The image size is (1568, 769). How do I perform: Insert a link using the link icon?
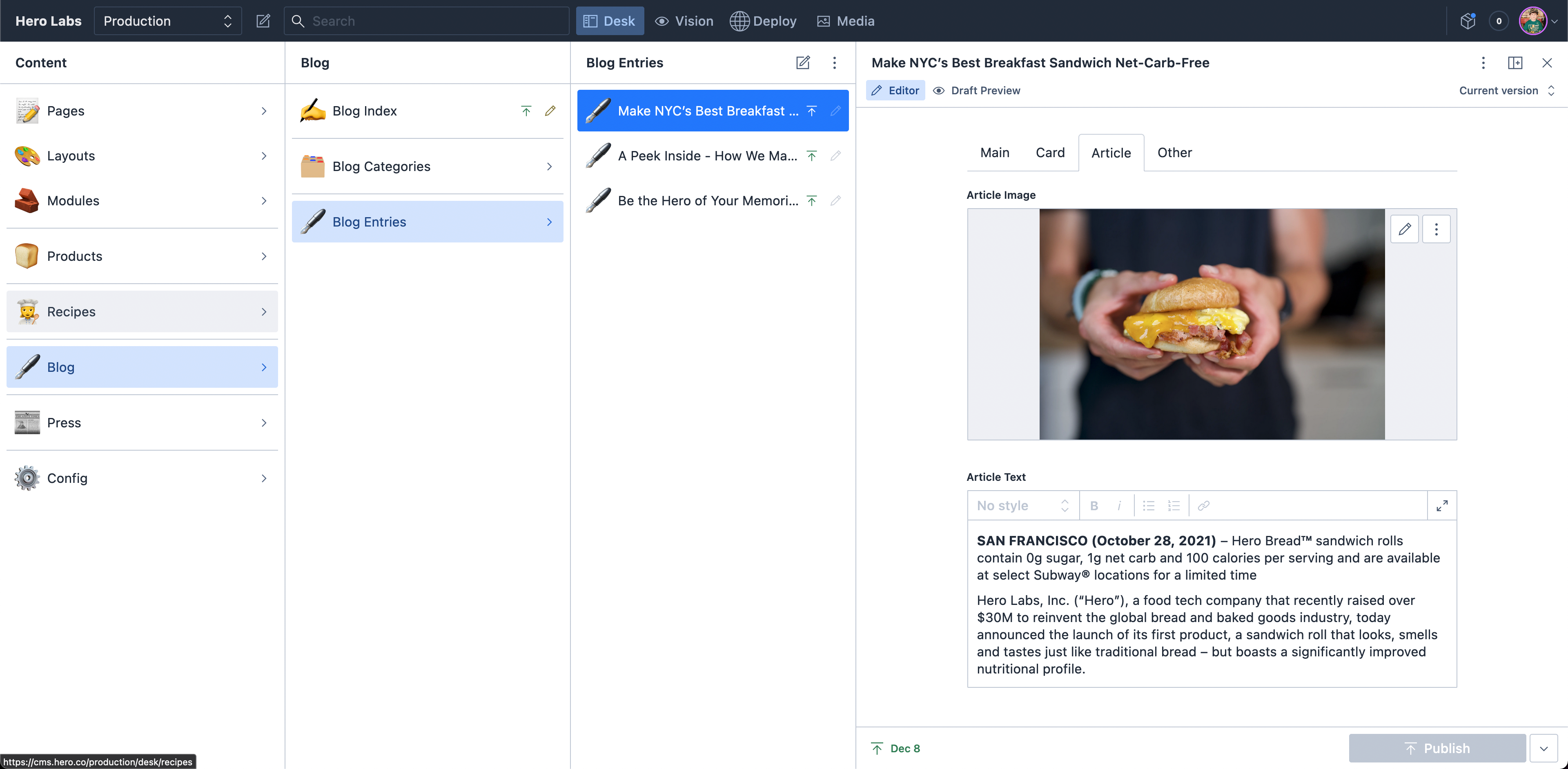coord(1203,506)
